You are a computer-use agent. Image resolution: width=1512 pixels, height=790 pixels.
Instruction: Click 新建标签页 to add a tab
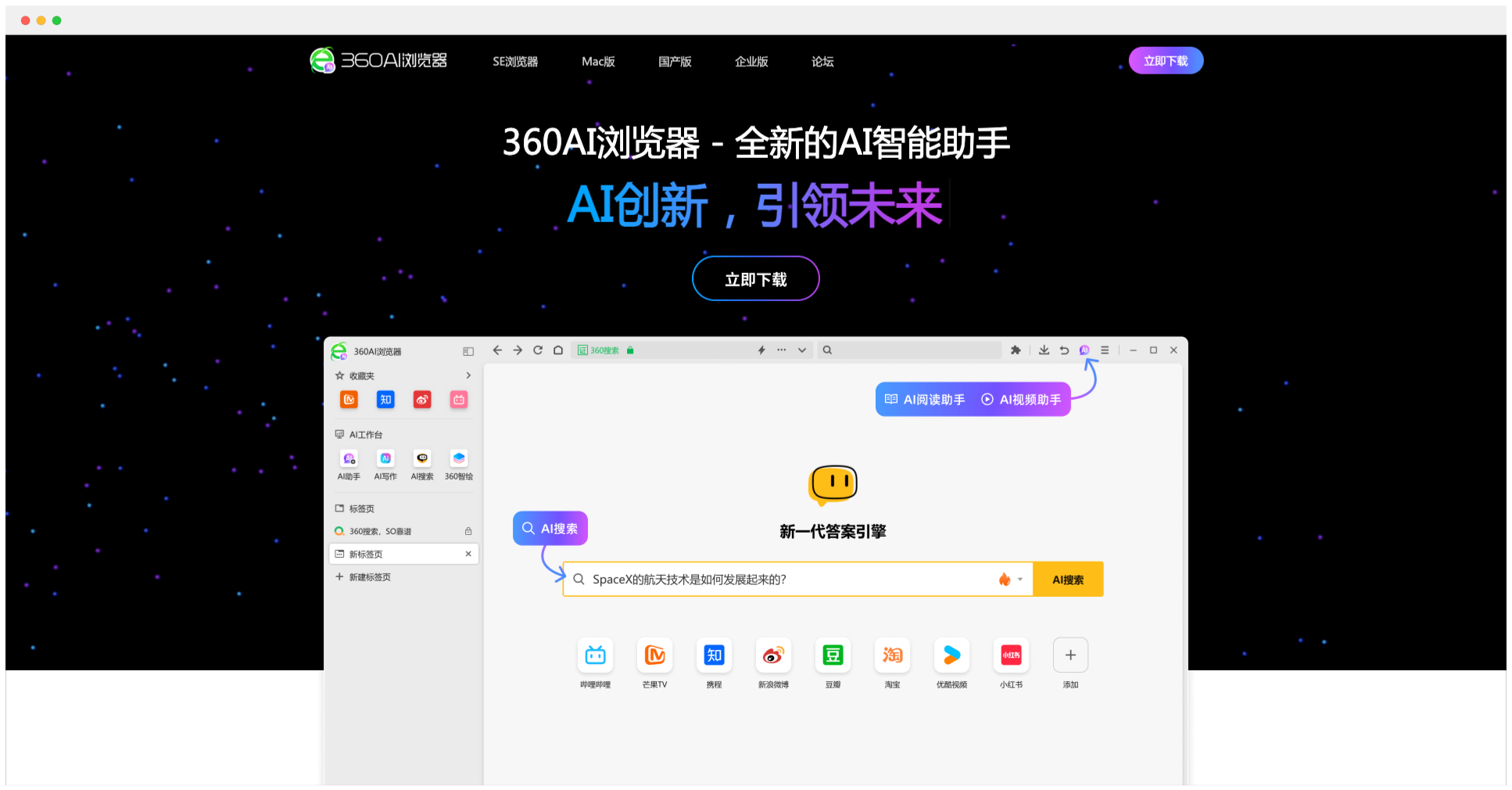click(364, 577)
